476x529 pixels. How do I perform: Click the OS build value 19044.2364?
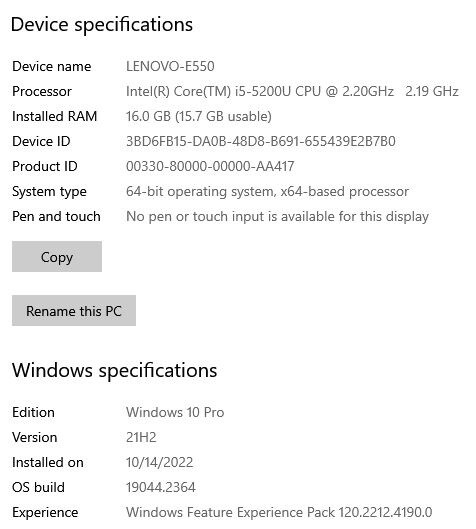[x=161, y=487]
